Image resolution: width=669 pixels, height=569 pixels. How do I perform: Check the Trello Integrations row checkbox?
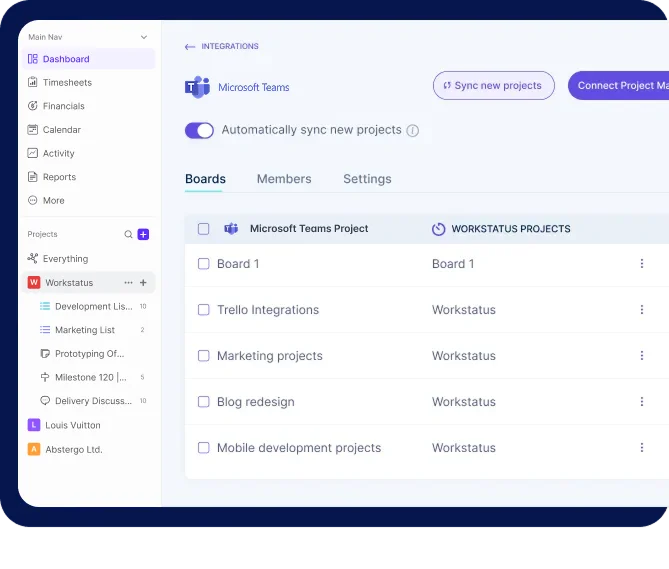point(204,310)
